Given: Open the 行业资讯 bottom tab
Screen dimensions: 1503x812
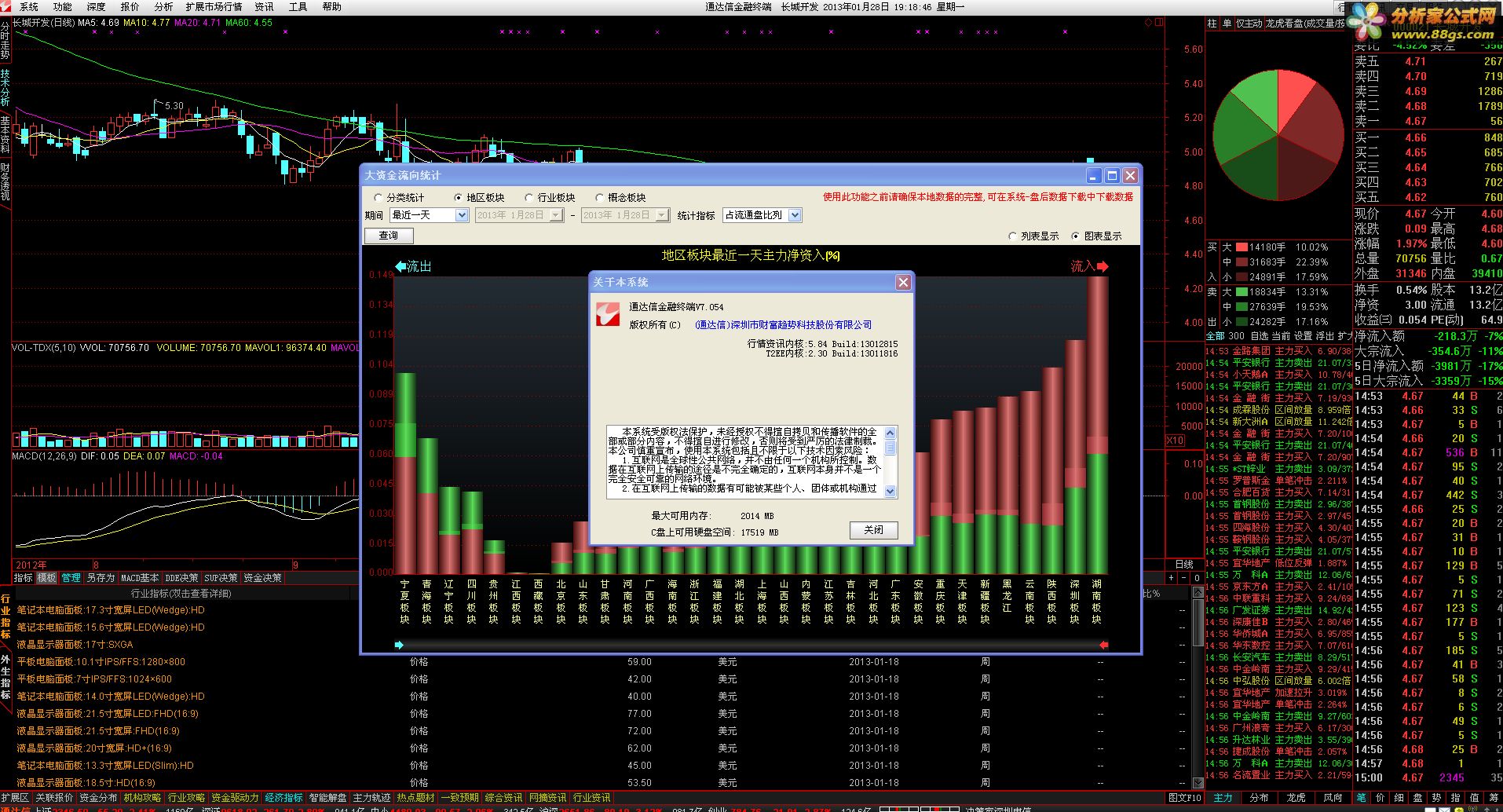Looking at the screenshot, I should tap(591, 798).
